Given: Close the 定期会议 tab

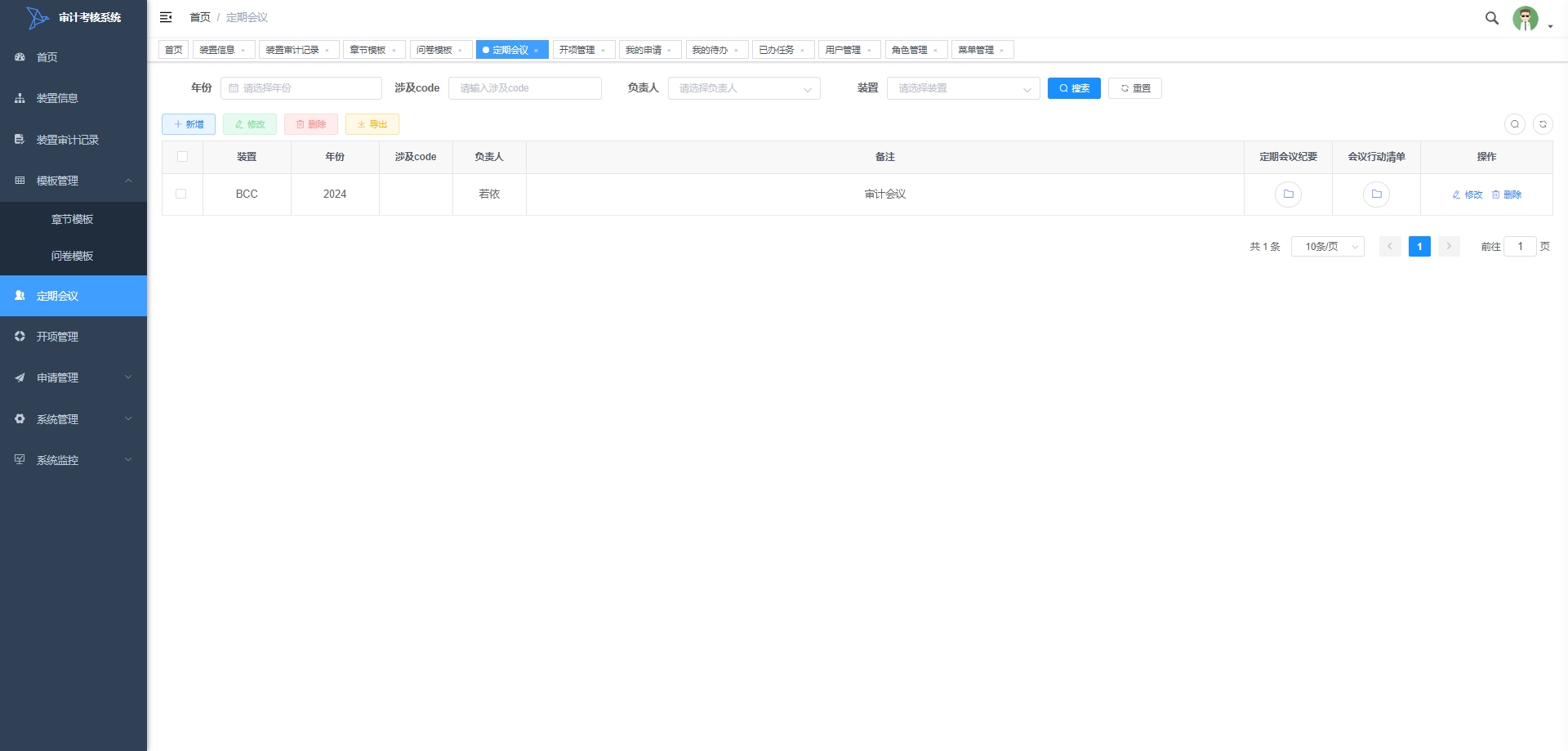Looking at the screenshot, I should pos(537,51).
